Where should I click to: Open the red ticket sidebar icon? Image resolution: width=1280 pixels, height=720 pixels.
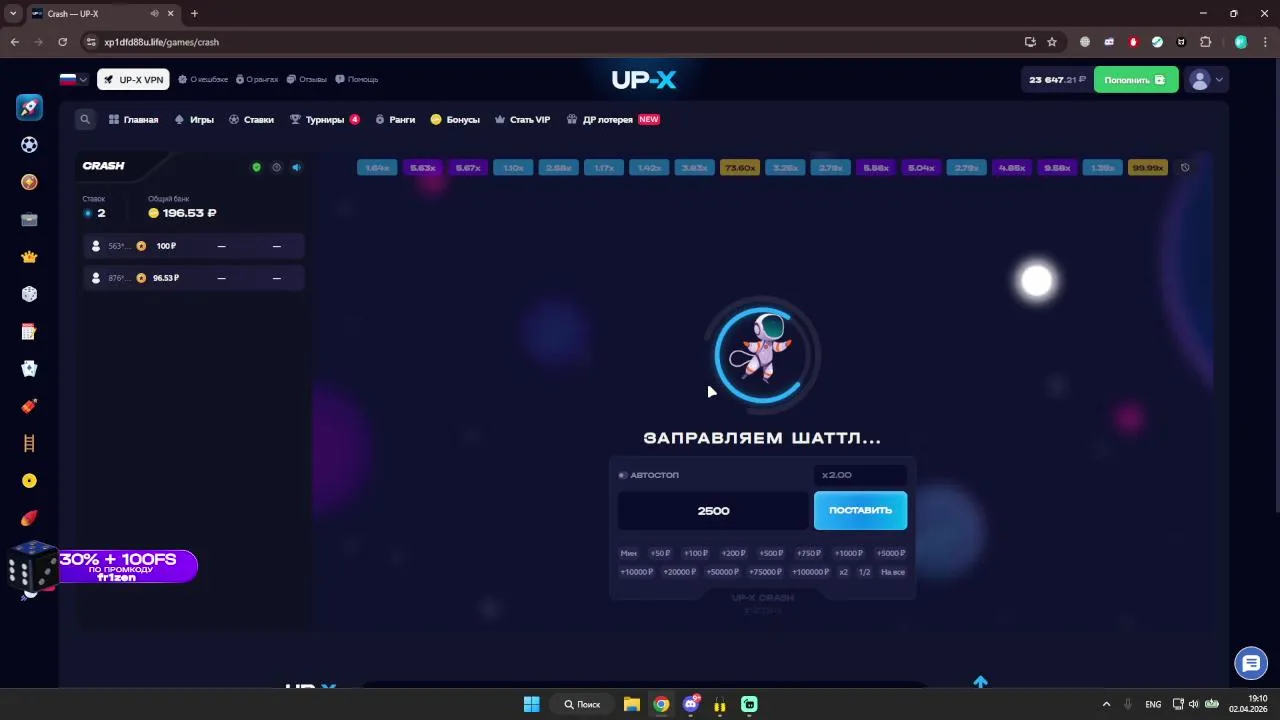click(x=29, y=406)
